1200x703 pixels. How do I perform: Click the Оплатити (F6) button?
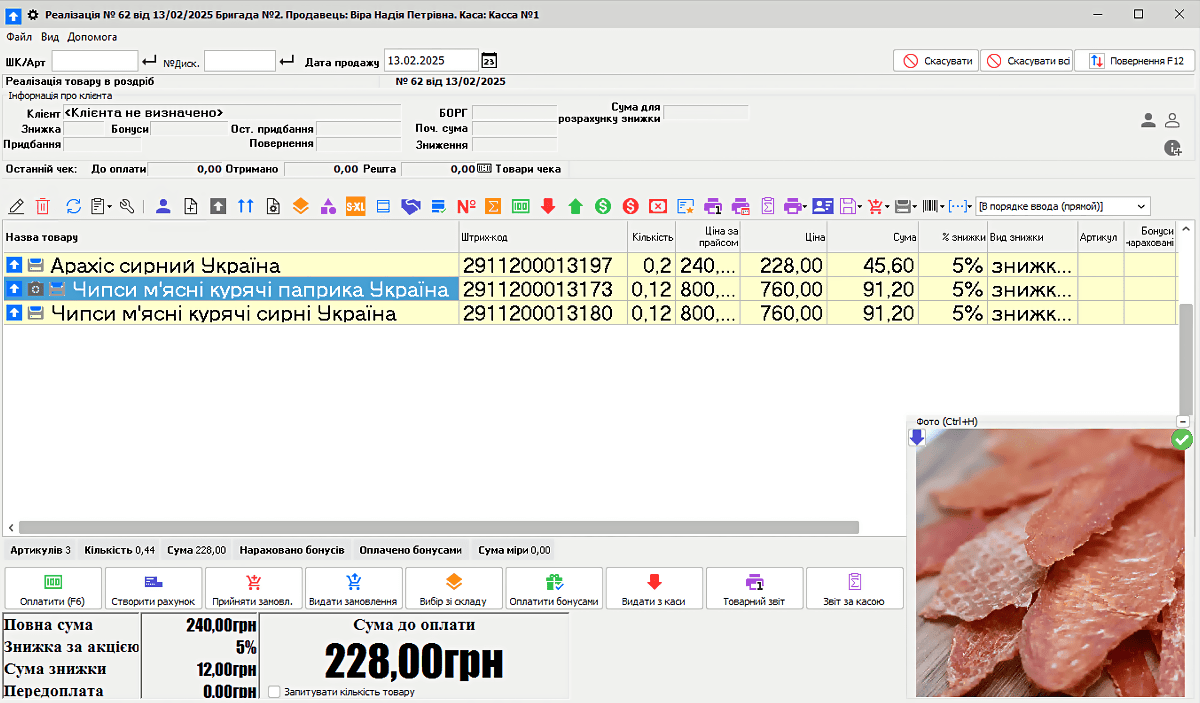coord(53,588)
